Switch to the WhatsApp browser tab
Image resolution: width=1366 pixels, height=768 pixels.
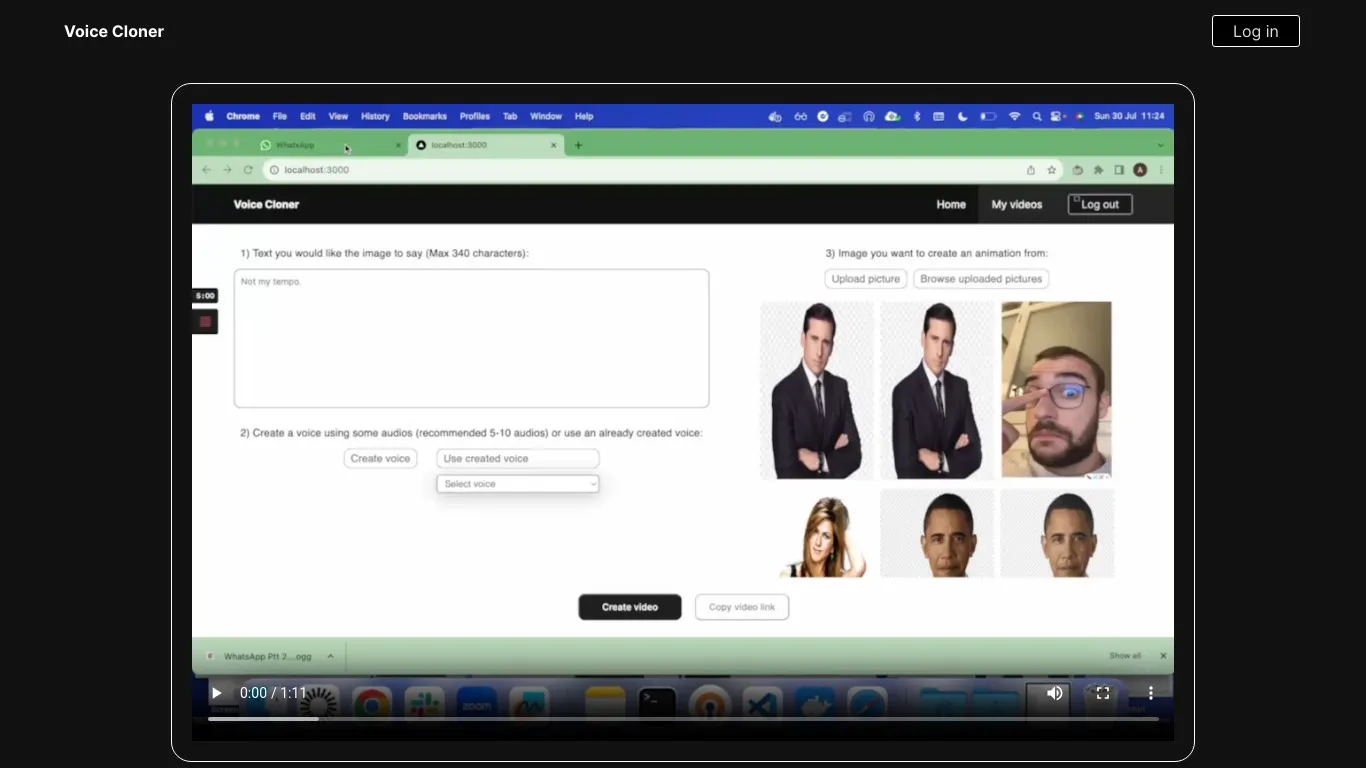pyautogui.click(x=330, y=145)
